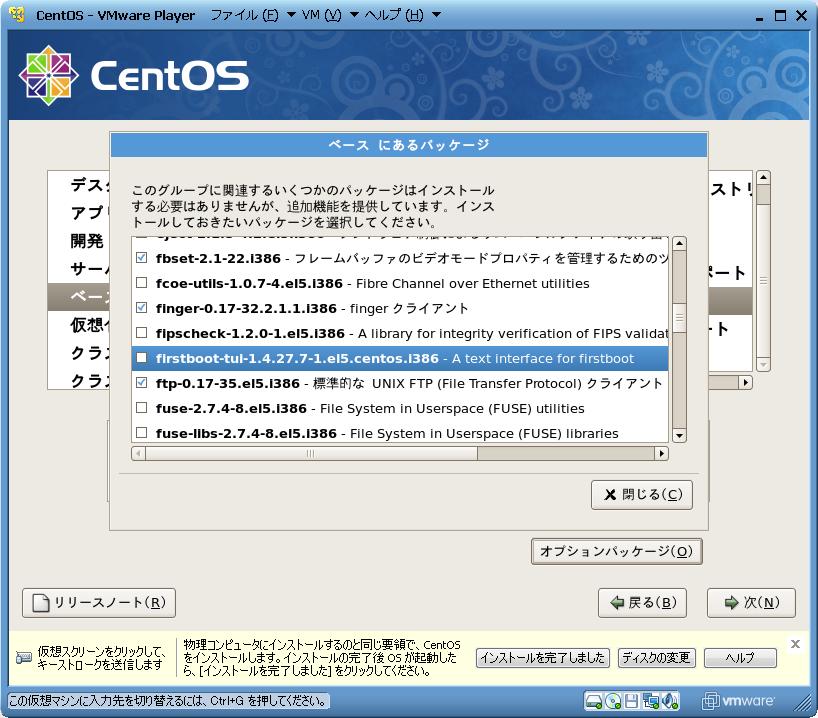
Task: Click the network adapter status icon
Action: click(x=650, y=700)
